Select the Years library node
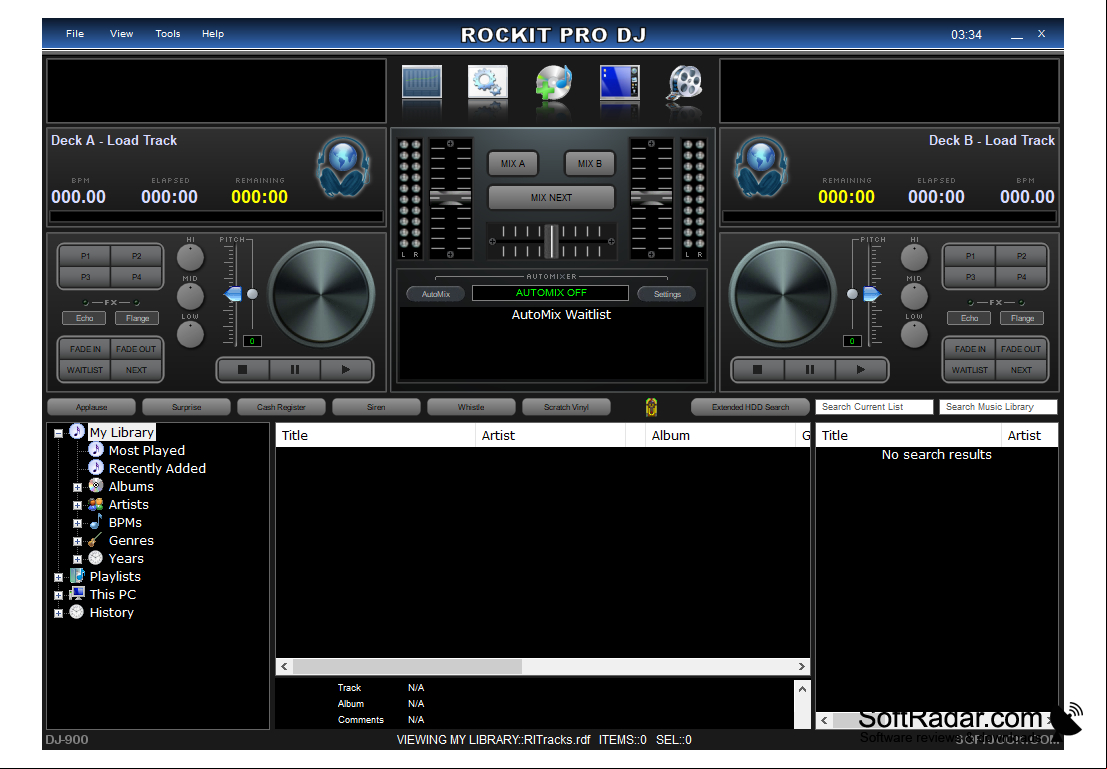The image size is (1107, 769). click(x=126, y=559)
